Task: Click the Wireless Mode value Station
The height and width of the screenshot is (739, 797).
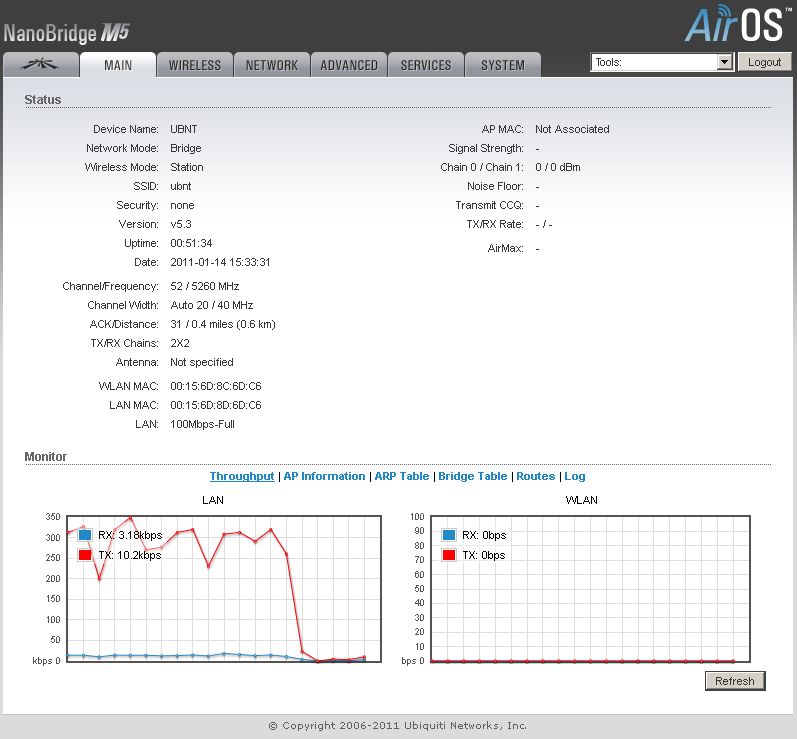Action: click(x=187, y=167)
